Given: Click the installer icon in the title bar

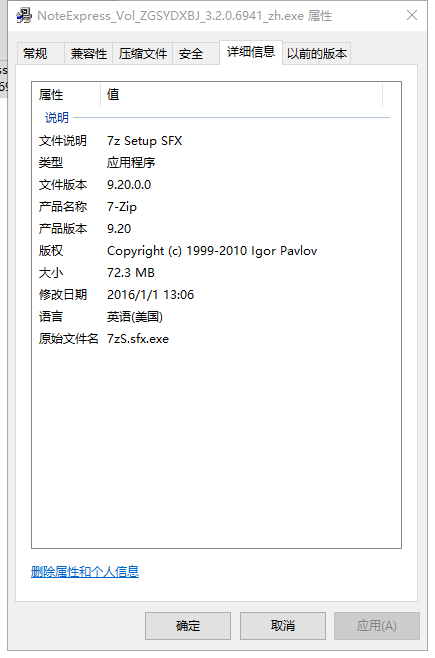Looking at the screenshot, I should pyautogui.click(x=24, y=16).
